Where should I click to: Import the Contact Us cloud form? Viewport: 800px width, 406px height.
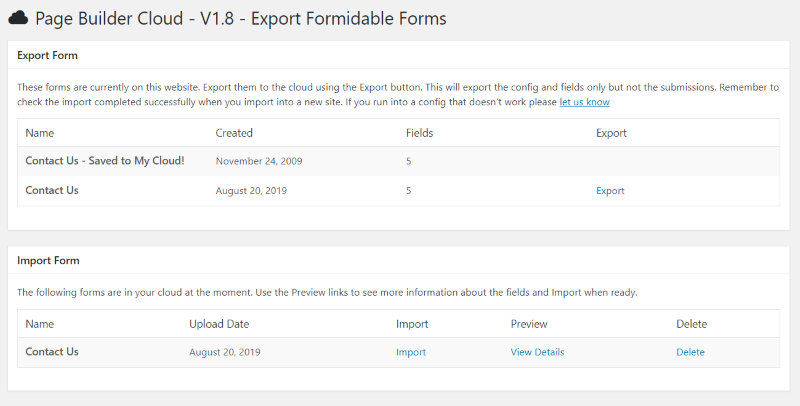pyautogui.click(x=411, y=352)
